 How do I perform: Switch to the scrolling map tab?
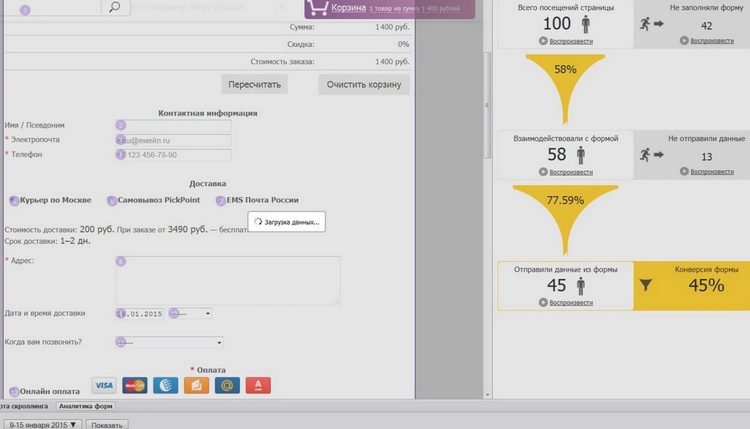tap(24, 406)
